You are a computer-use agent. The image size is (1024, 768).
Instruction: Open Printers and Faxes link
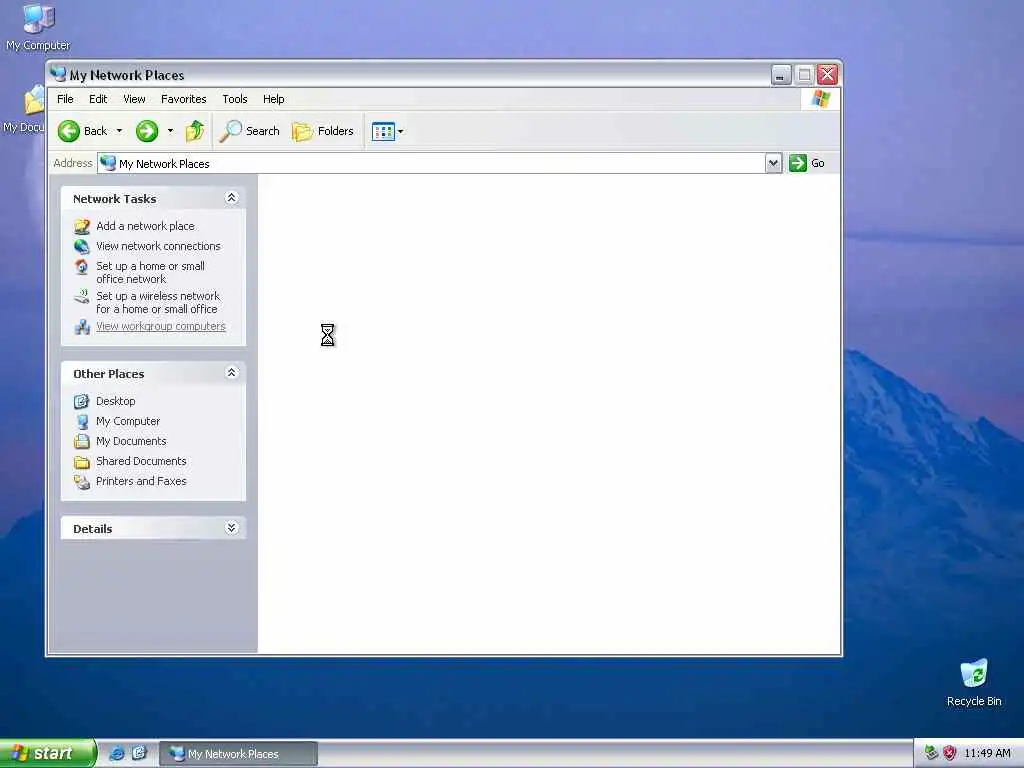pos(141,481)
